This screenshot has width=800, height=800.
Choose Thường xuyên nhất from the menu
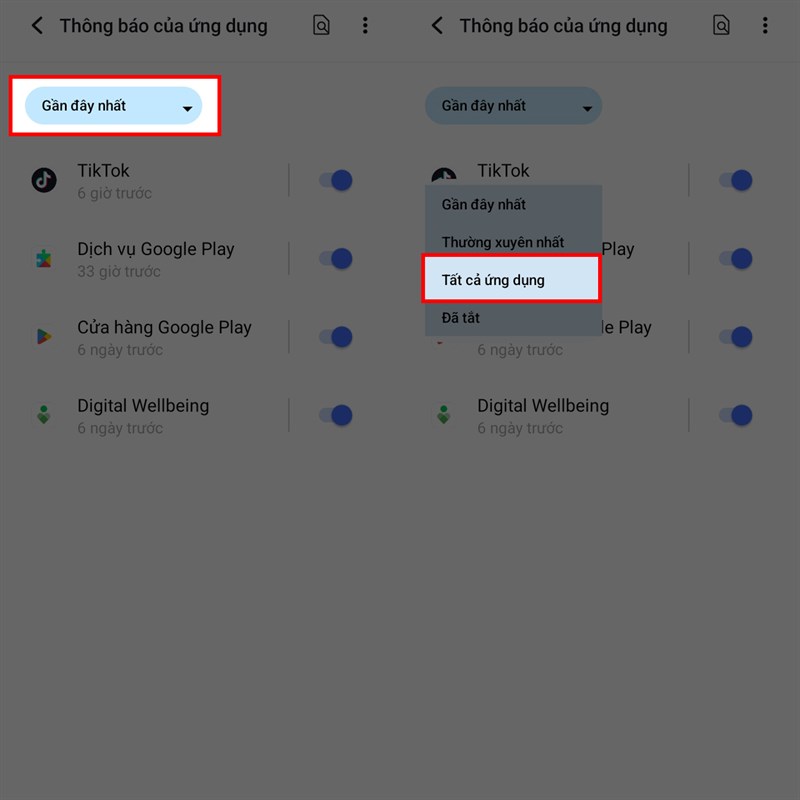point(513,242)
